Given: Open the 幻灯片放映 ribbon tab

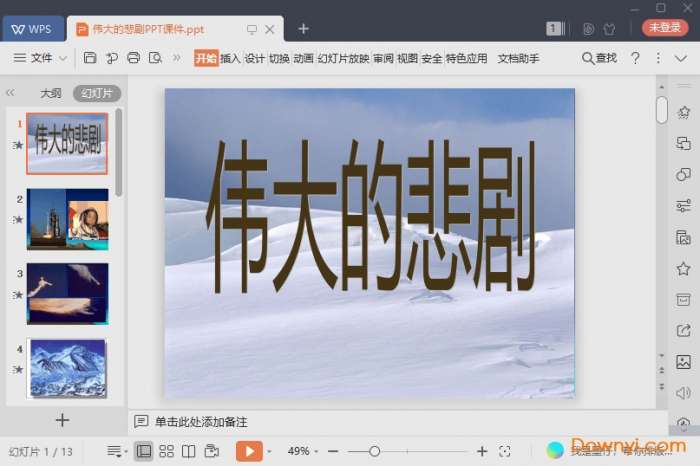Looking at the screenshot, I should coord(343,58).
